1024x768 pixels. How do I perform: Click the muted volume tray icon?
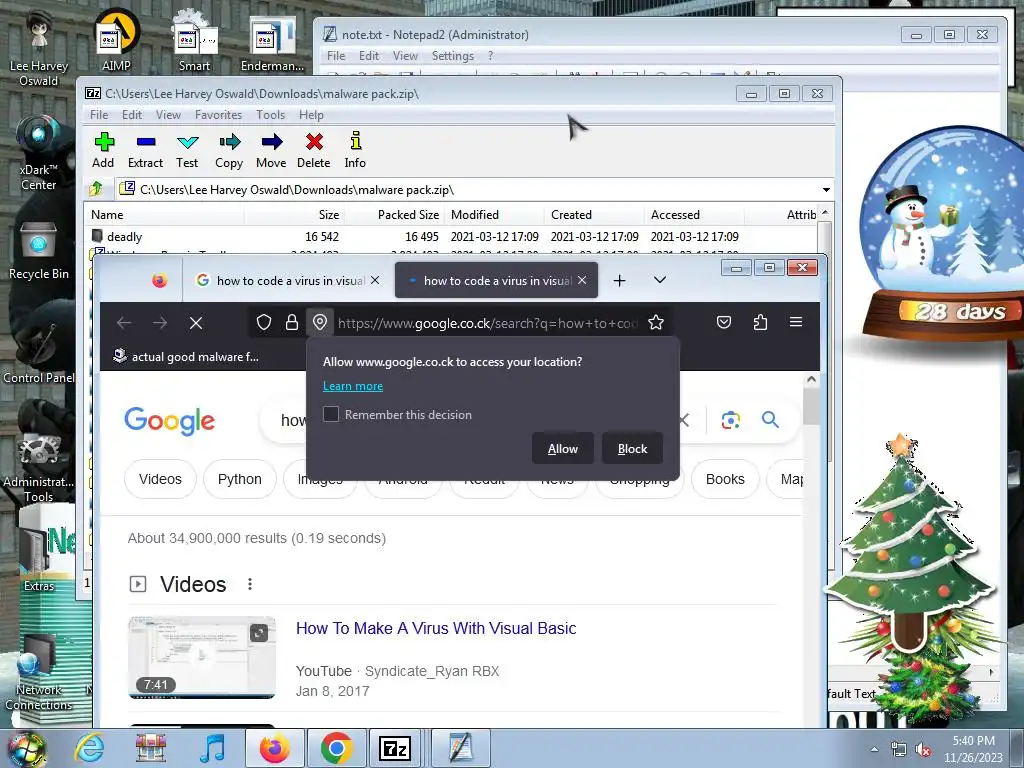click(x=923, y=750)
